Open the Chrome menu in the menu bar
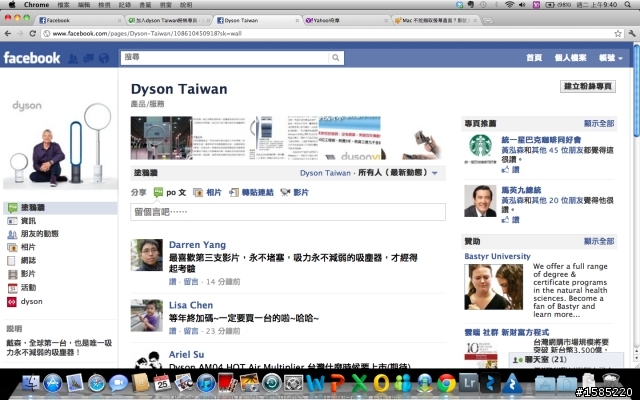The height and width of the screenshot is (400, 640). point(36,5)
